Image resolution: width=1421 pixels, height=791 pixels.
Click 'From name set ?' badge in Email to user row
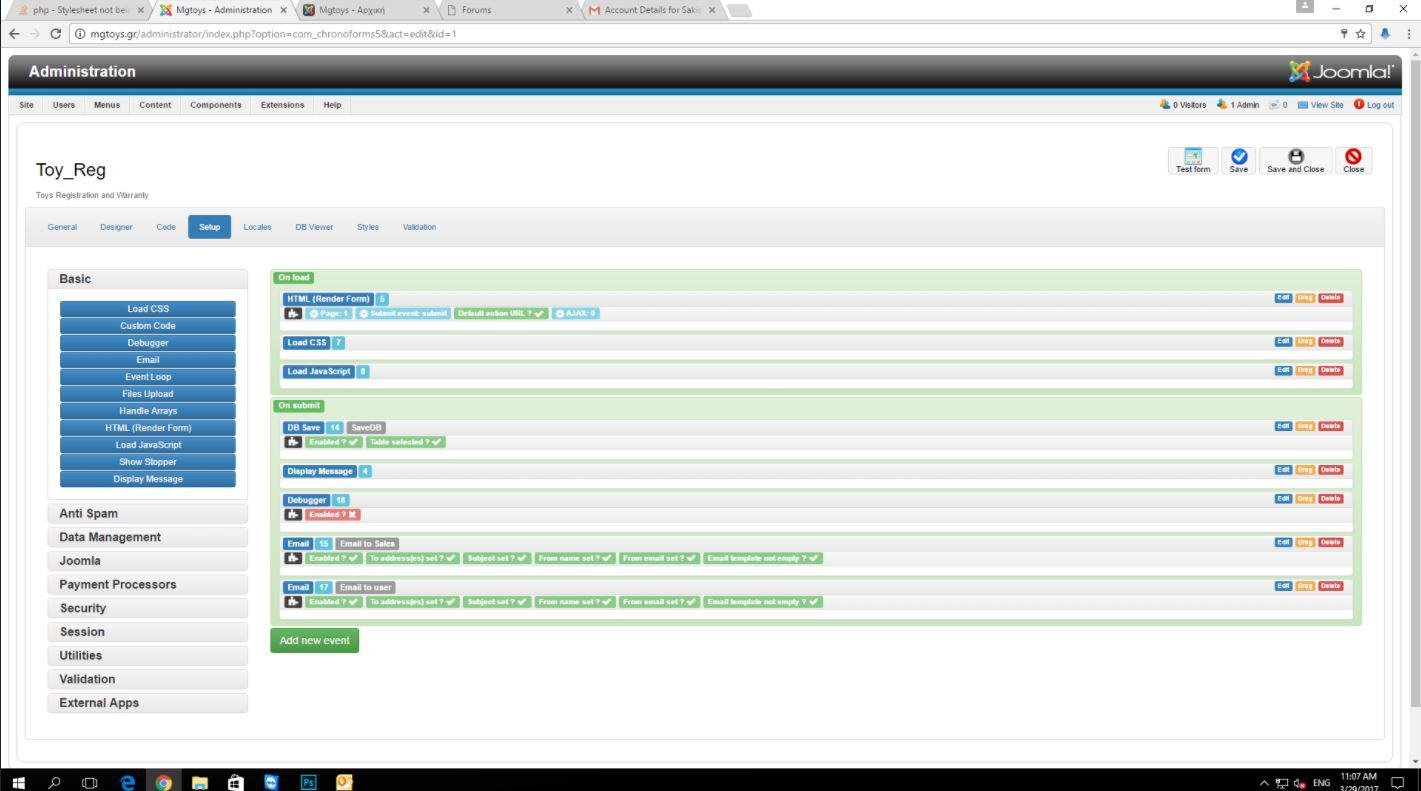(x=575, y=602)
